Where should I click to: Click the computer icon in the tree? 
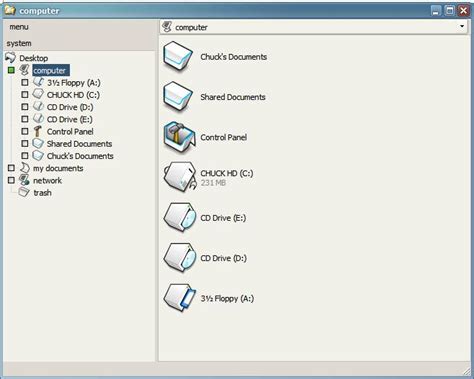click(24, 70)
